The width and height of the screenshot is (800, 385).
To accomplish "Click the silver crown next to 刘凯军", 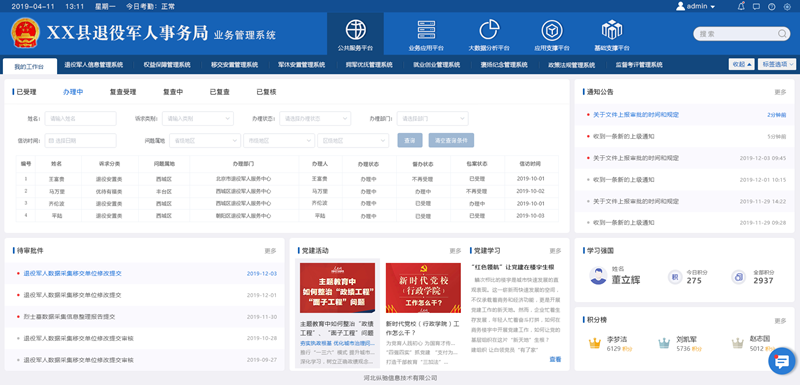I will (664, 343).
